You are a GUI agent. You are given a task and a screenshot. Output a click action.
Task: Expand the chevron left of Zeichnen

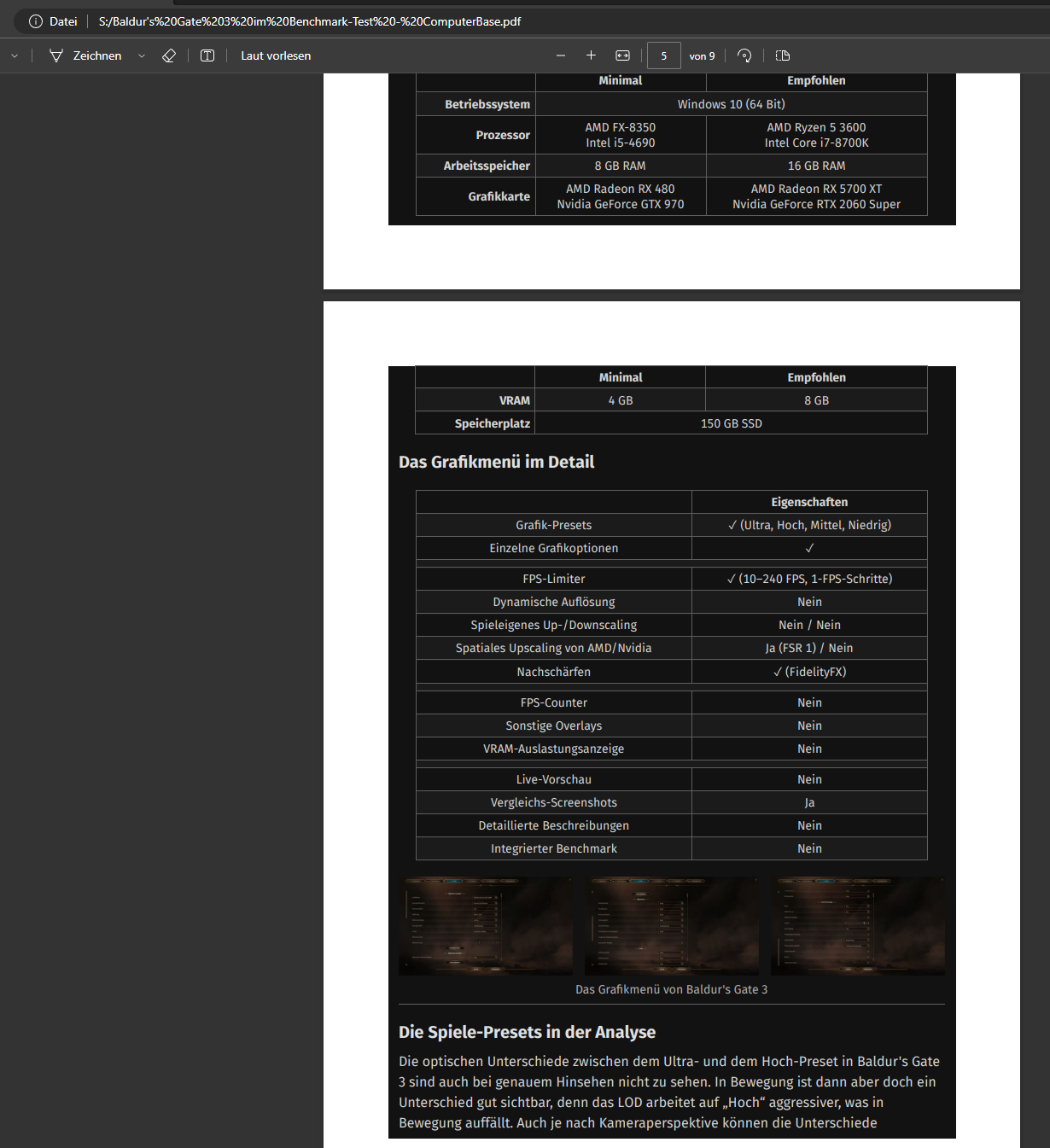click(15, 55)
